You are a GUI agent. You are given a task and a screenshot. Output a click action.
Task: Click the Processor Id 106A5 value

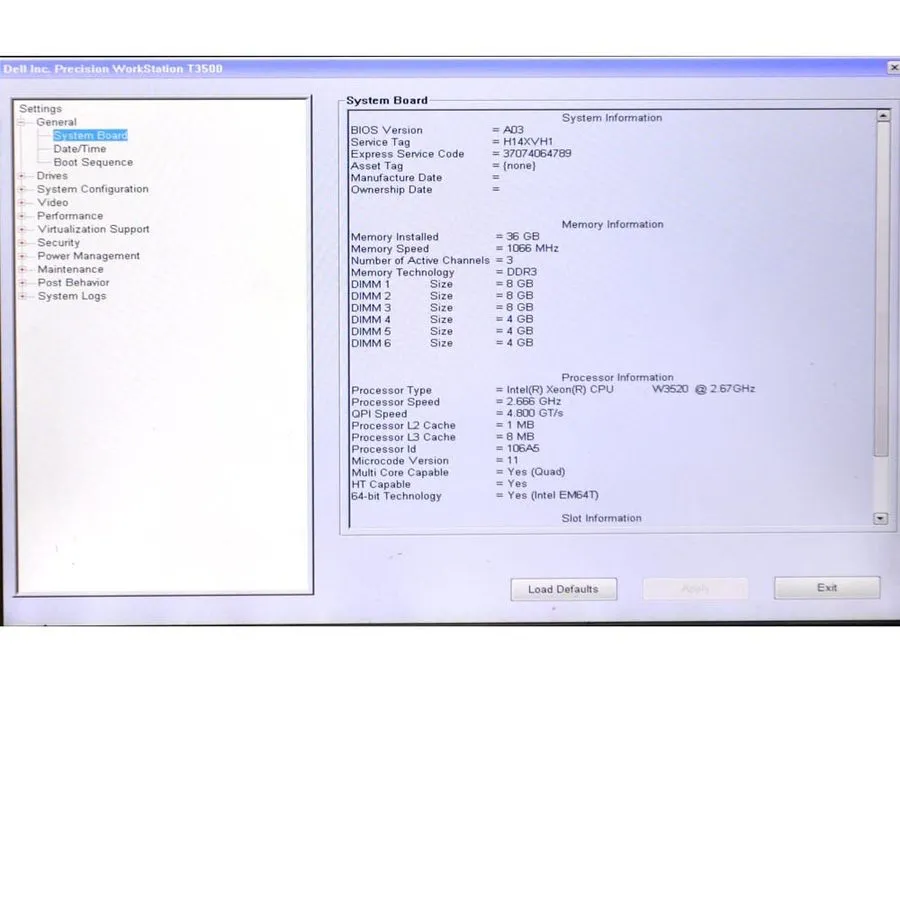[x=523, y=448]
